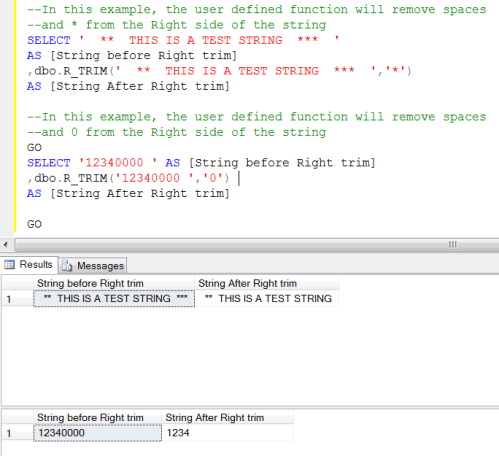Screen dimensions: 499x456
Task: Click first grid's 'String before Right trim' header
Action: click(114, 283)
